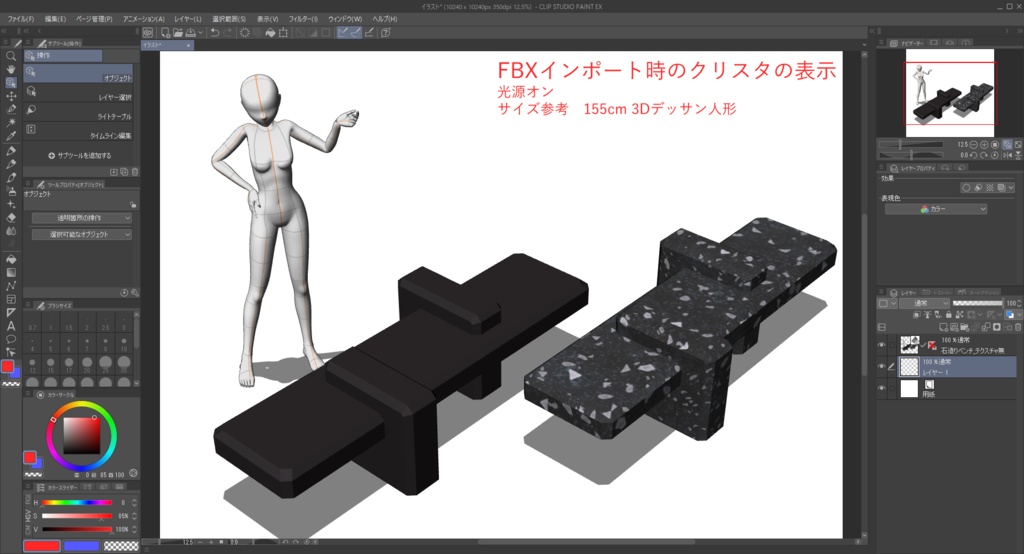The width and height of the screenshot is (1024, 554).
Task: Delete layer trash icon in Layer panel
Action: tap(1017, 327)
